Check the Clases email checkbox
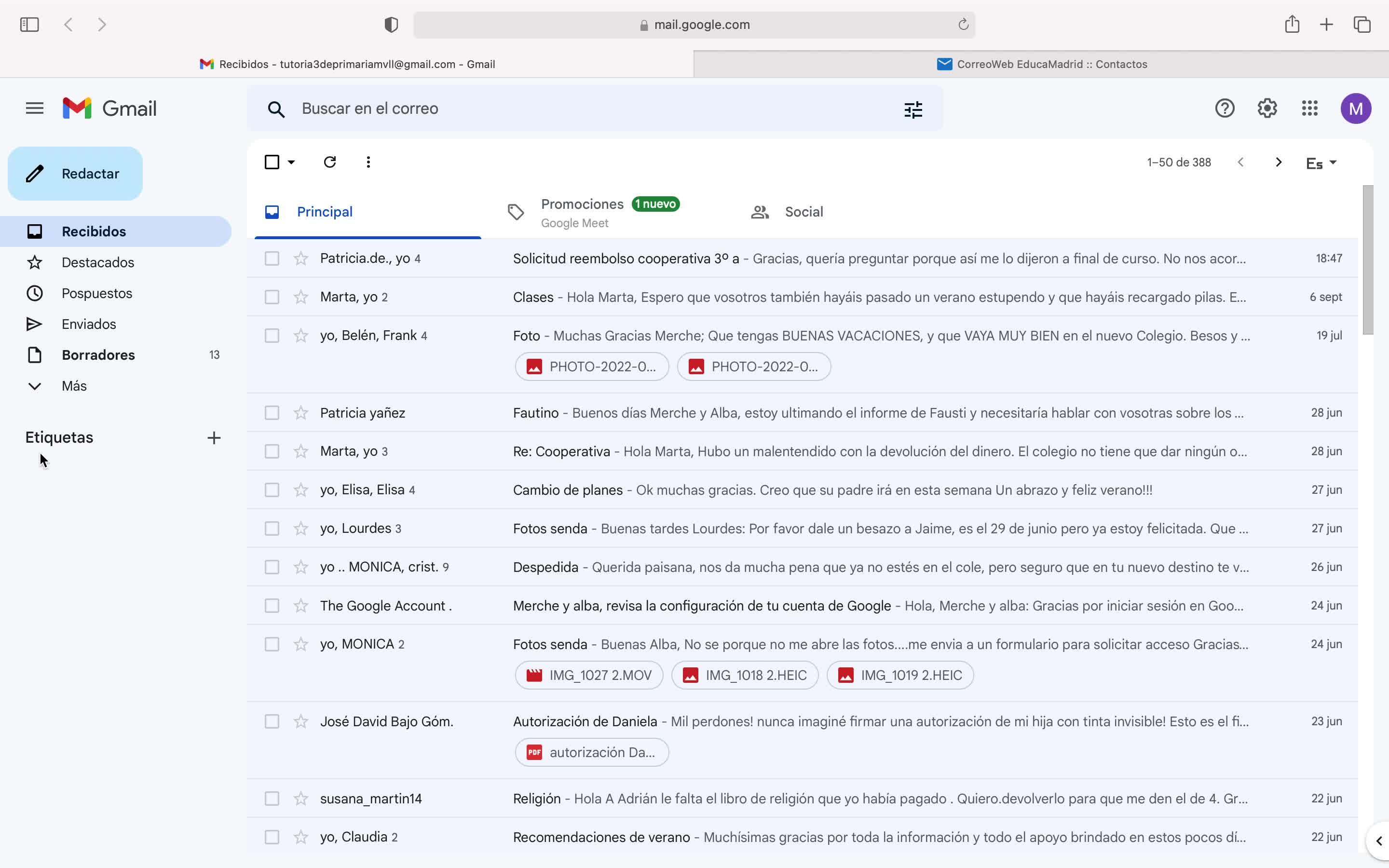The image size is (1389, 868). tap(272, 298)
